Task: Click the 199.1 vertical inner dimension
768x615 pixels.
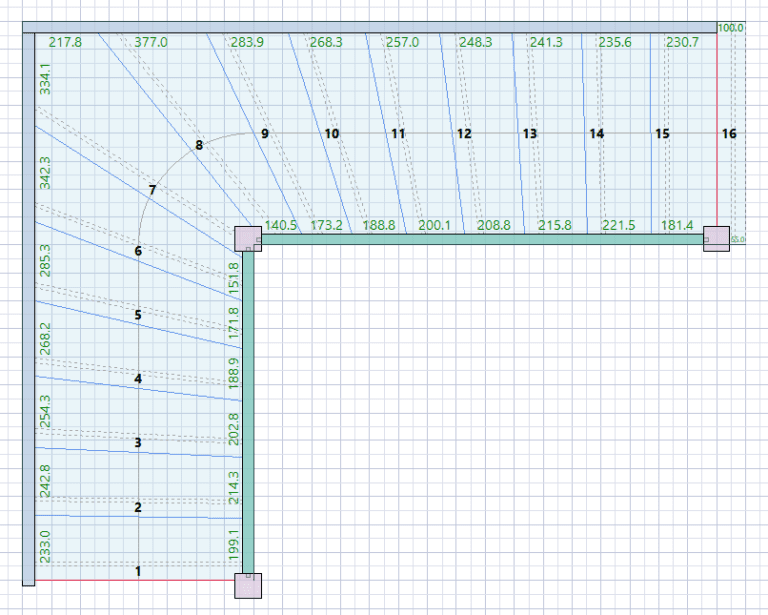Action: pos(234,545)
